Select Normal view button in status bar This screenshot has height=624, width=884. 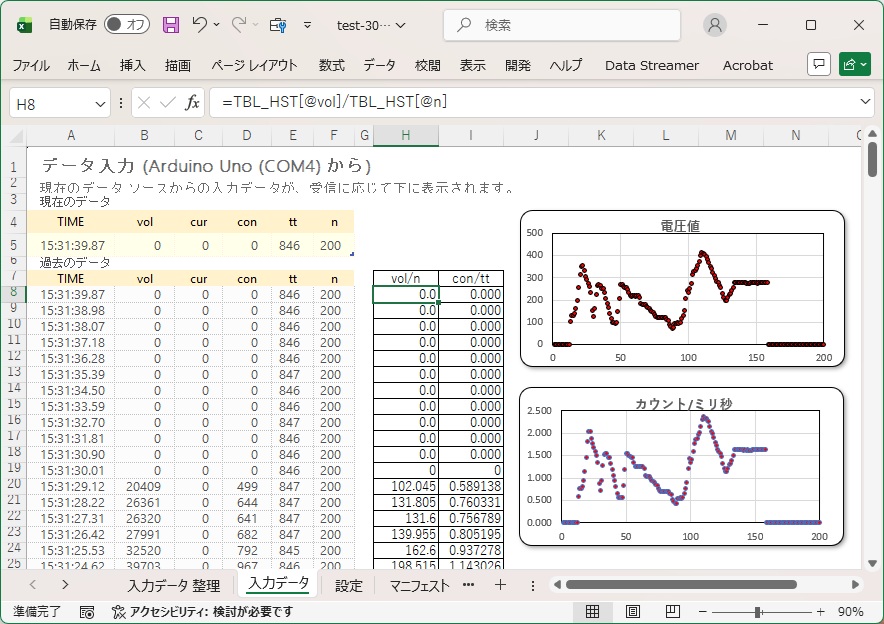click(593, 611)
